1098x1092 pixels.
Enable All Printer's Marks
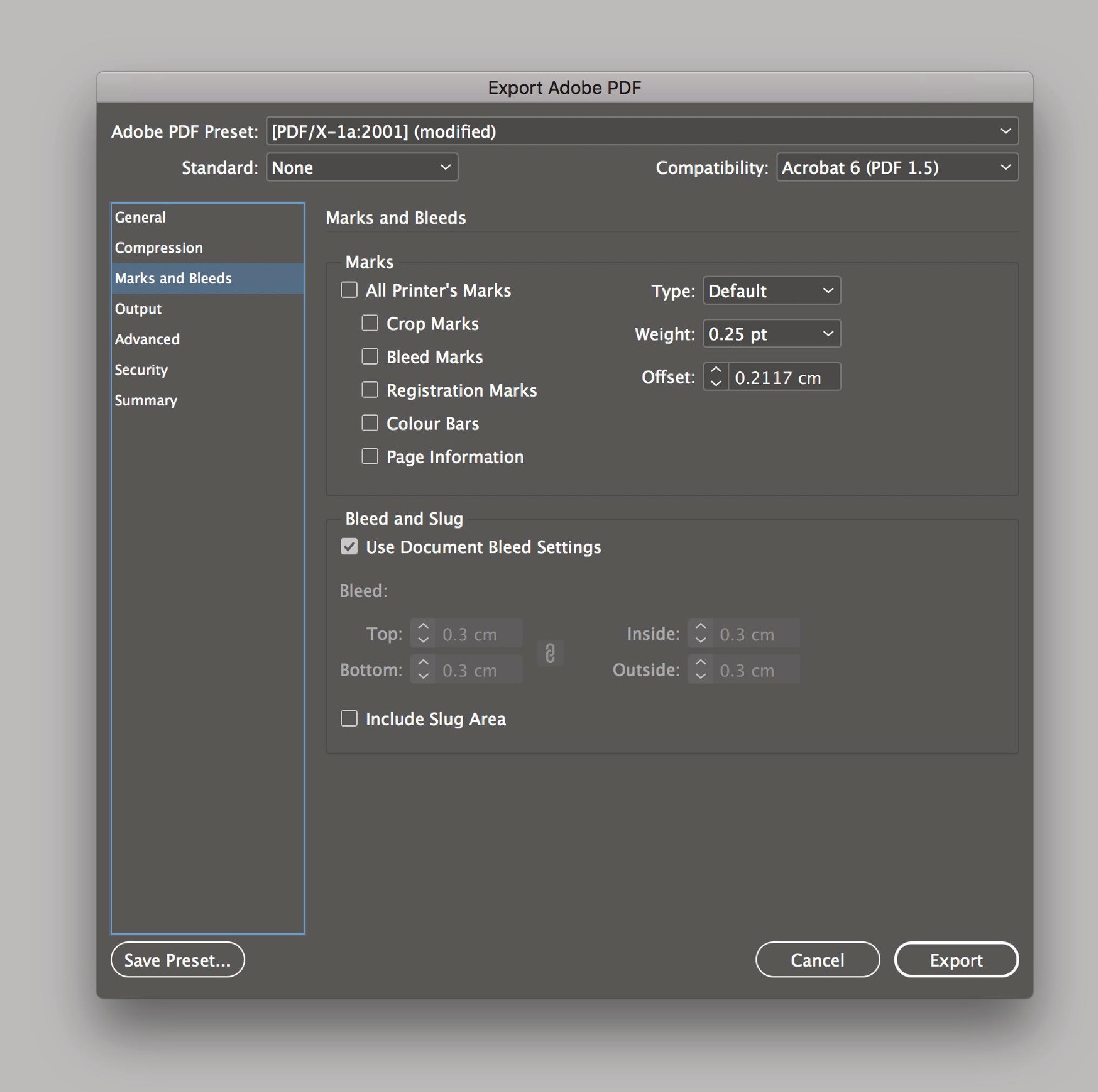[x=349, y=290]
